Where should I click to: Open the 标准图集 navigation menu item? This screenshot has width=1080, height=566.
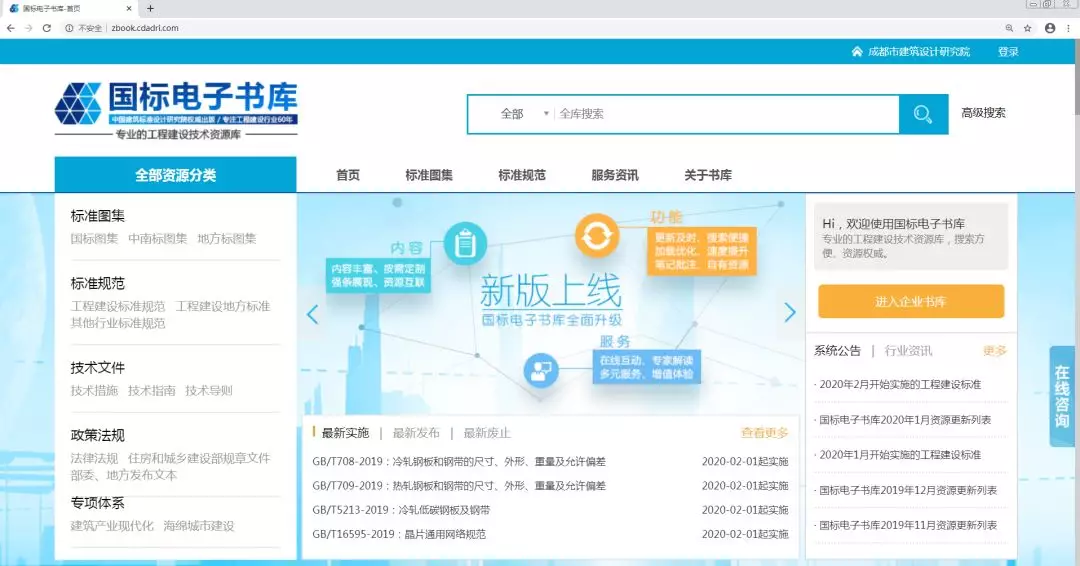click(429, 175)
